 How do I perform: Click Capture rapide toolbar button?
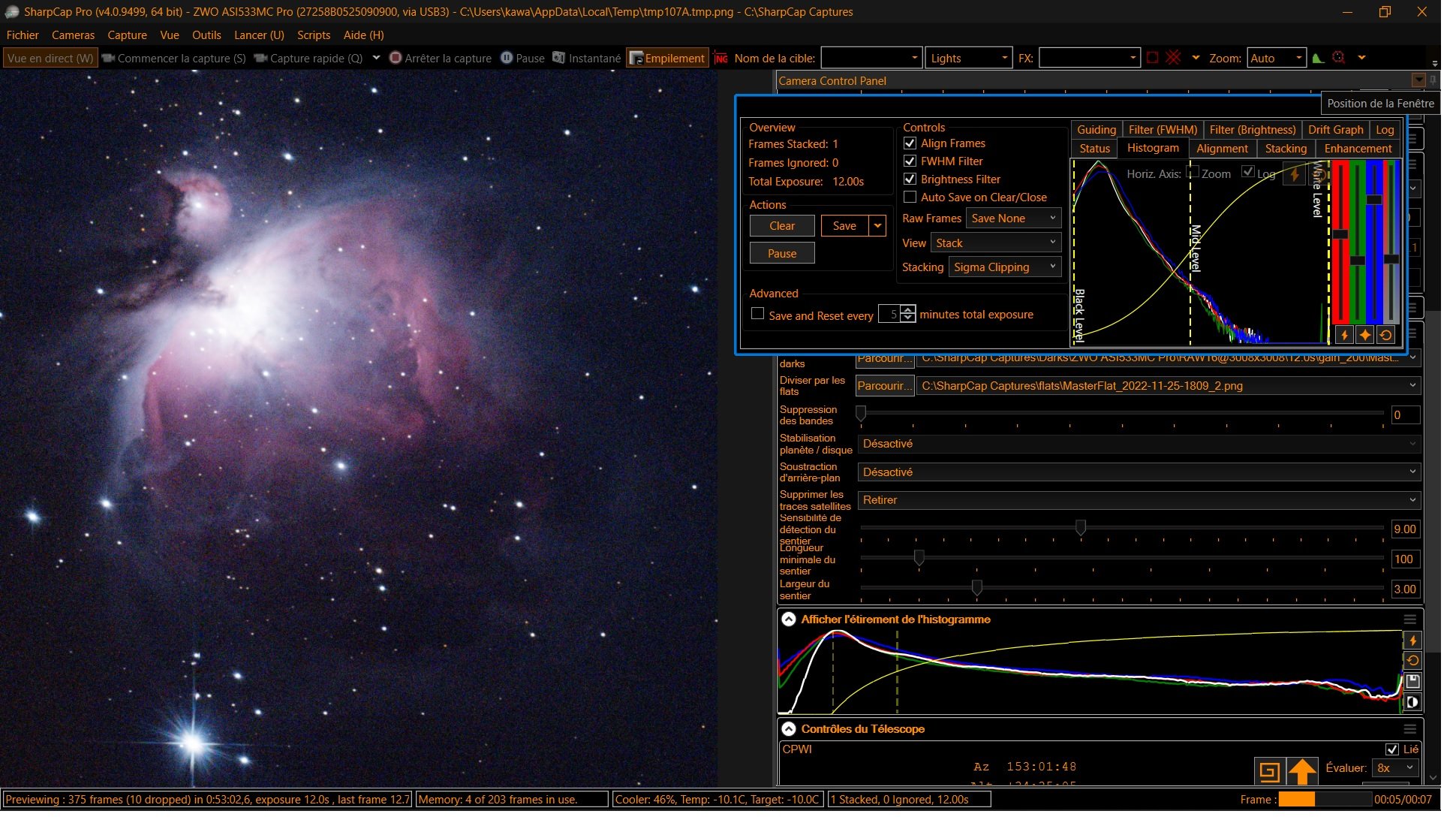[x=308, y=58]
